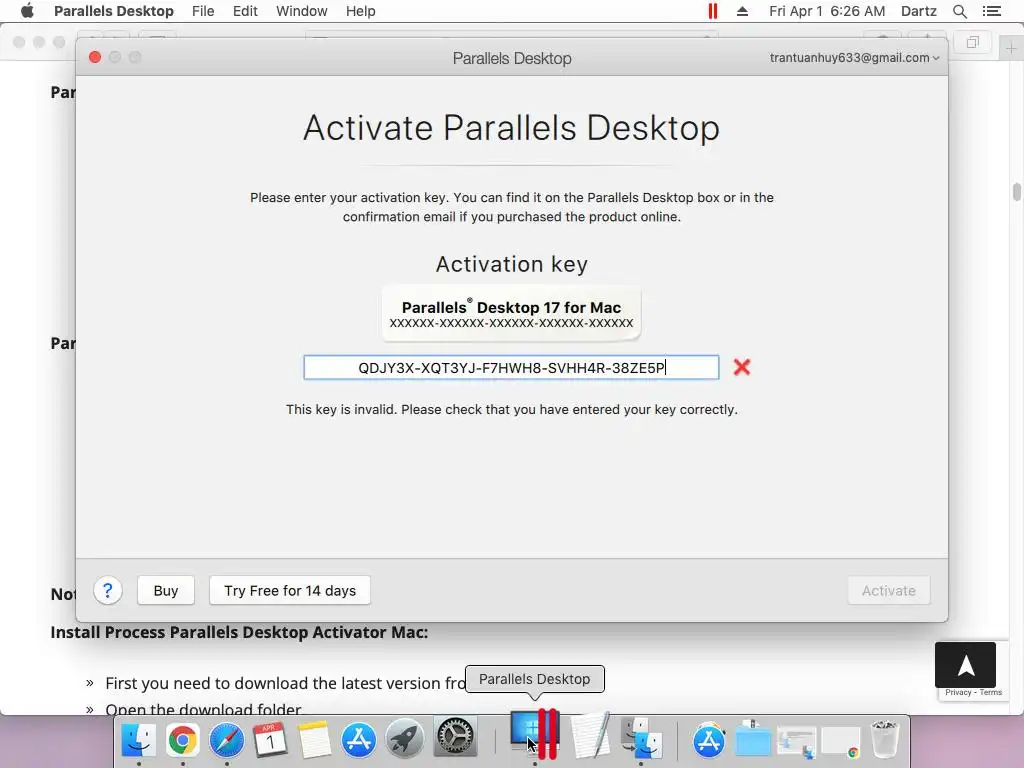The height and width of the screenshot is (768, 1024).
Task: Click the scroll-to-top arrow button on webpage
Action: point(965,665)
